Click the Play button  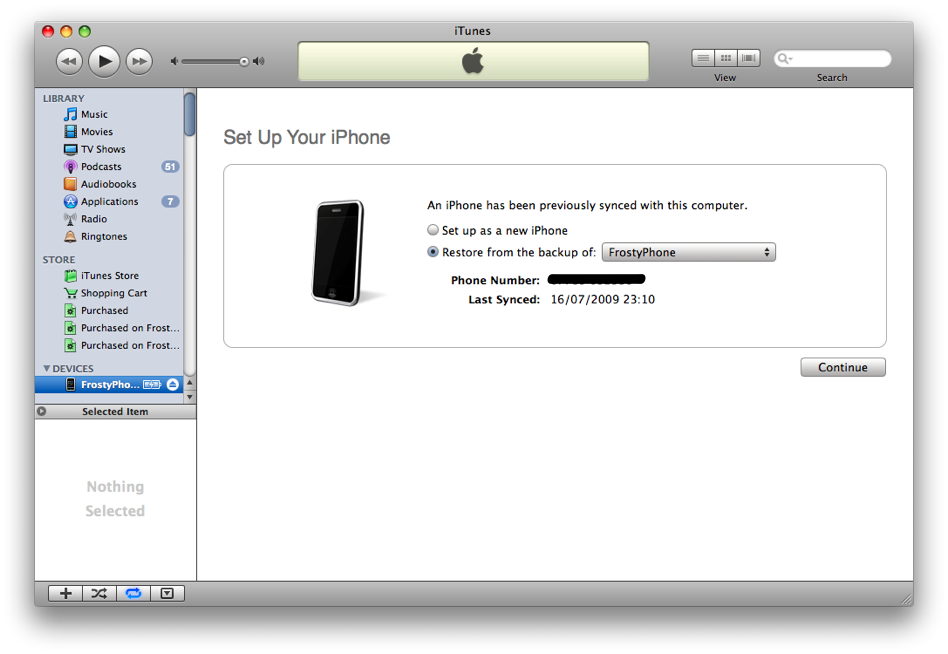[104, 61]
